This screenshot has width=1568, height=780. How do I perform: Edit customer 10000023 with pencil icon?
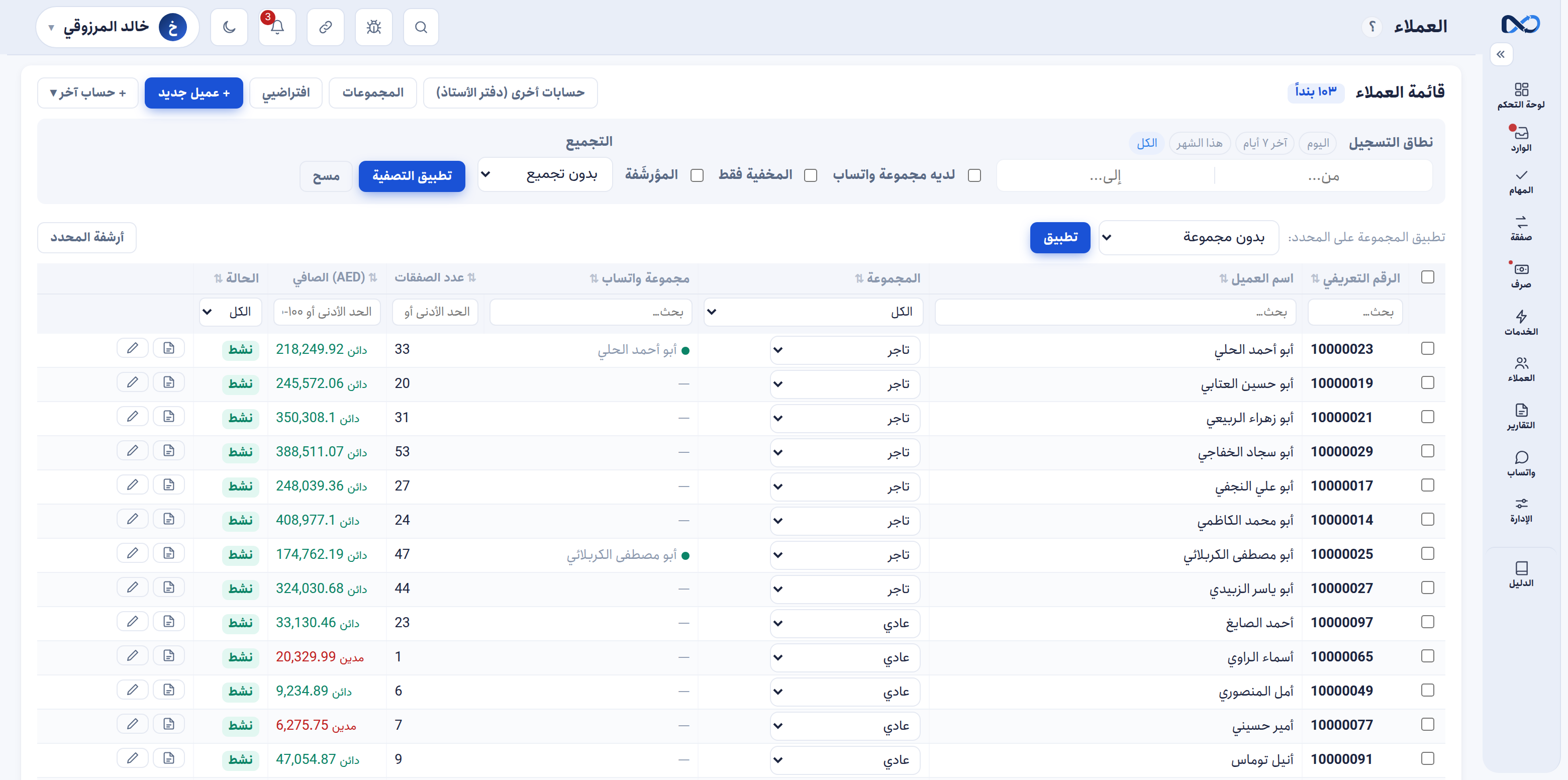coord(132,348)
